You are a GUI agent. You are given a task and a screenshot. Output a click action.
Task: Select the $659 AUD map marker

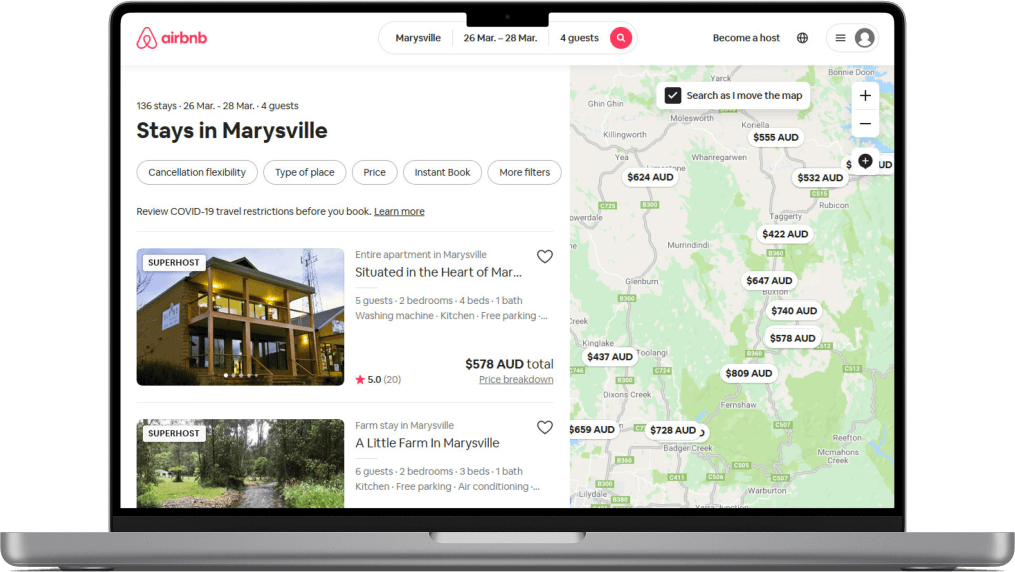(x=592, y=430)
